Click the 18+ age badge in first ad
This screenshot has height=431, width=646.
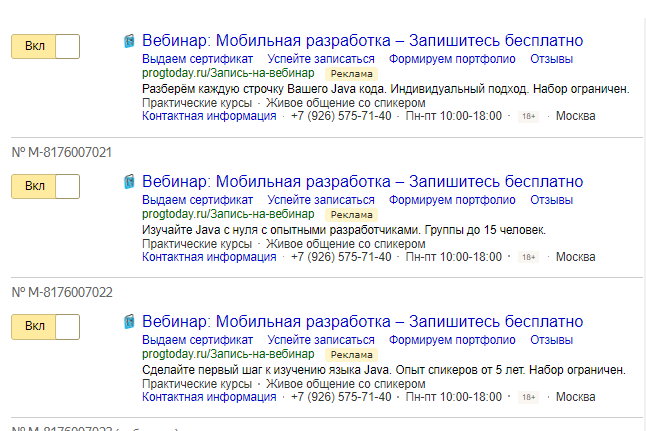point(528,117)
